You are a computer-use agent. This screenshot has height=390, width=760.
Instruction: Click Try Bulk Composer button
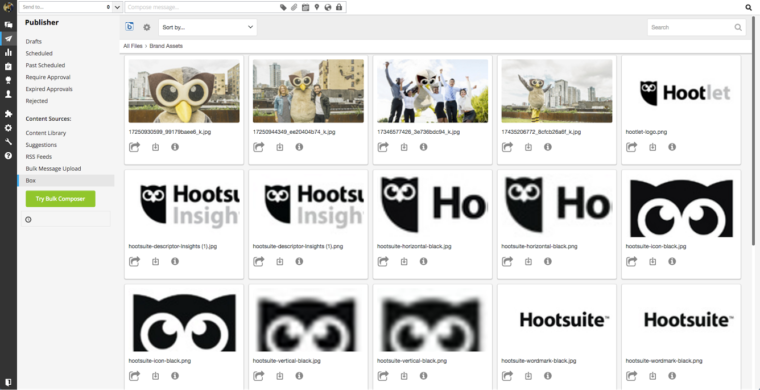click(61, 199)
